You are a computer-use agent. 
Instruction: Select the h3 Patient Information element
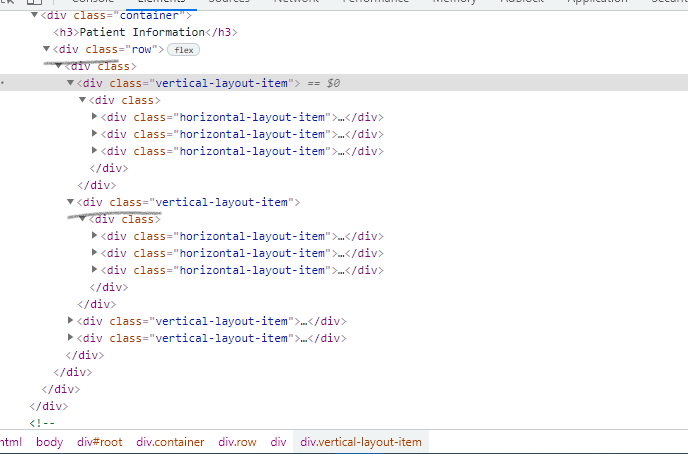(x=145, y=32)
